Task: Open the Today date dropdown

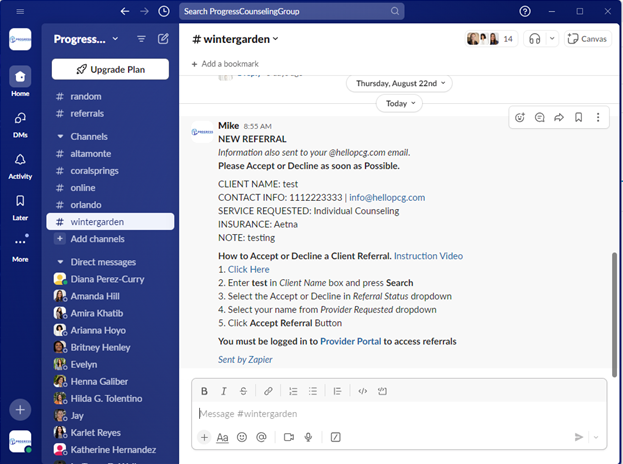Action: [x=400, y=103]
